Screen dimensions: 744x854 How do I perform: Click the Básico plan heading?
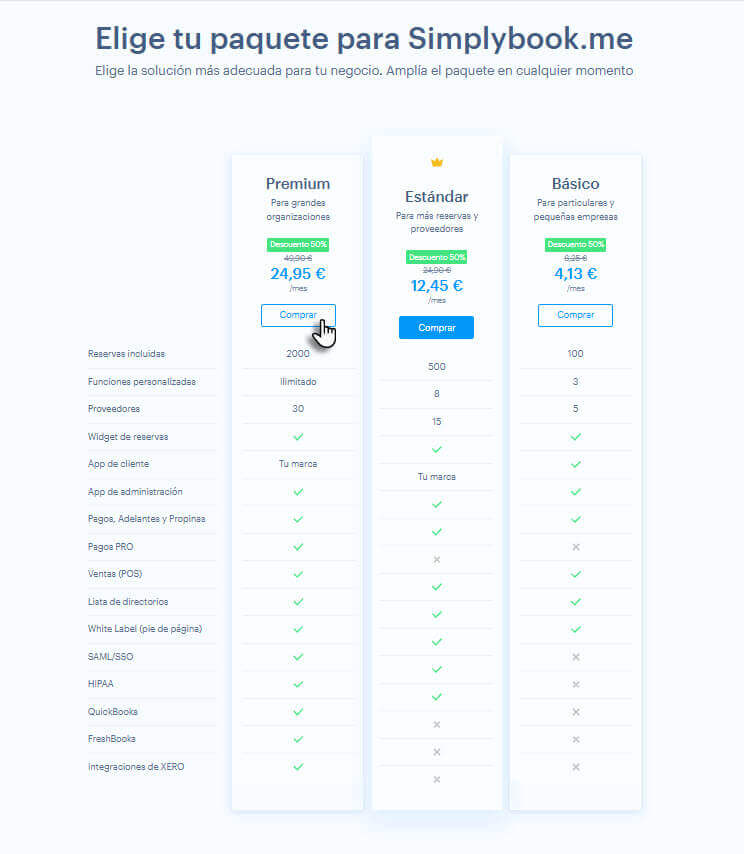coord(575,184)
